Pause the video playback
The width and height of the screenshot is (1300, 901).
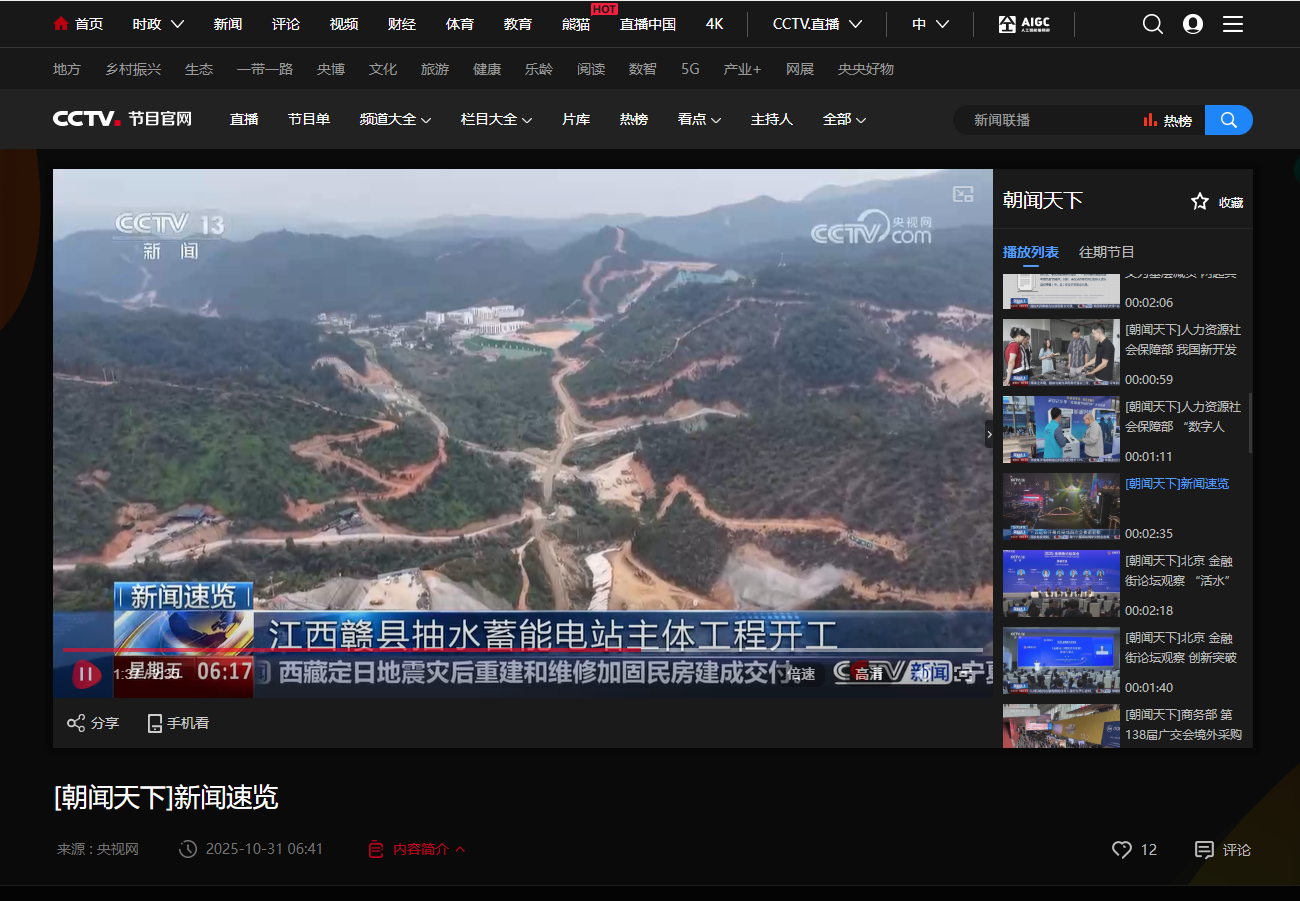(86, 674)
